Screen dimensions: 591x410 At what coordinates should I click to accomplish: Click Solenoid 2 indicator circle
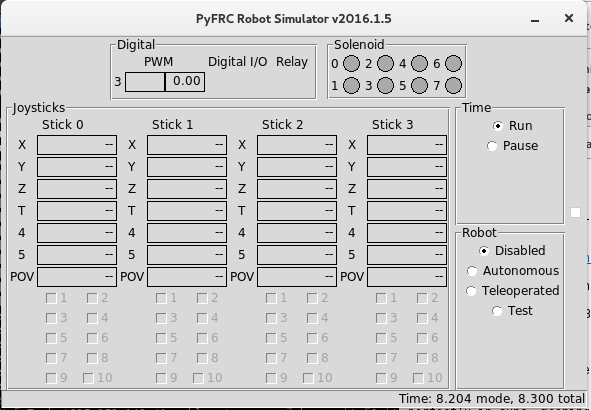pyautogui.click(x=385, y=63)
